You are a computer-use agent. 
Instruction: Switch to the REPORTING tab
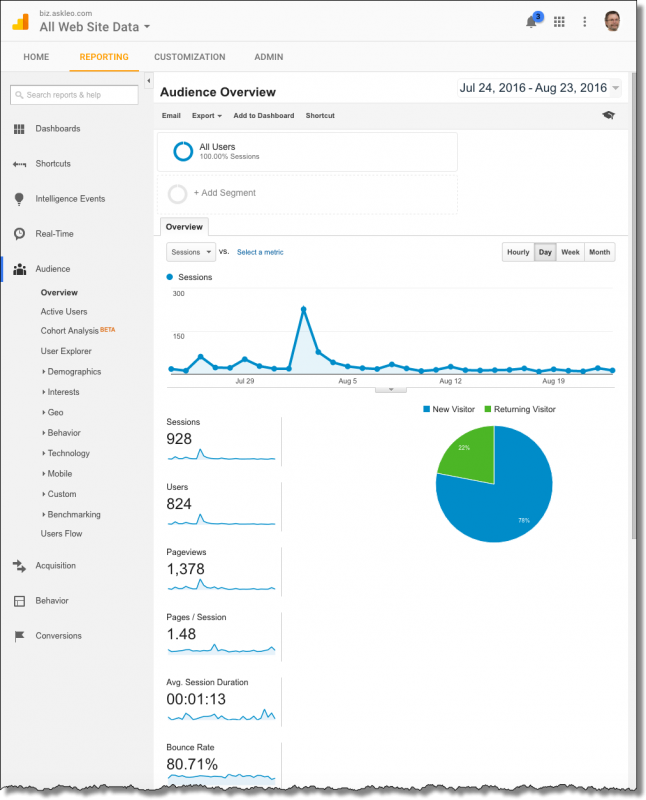104,57
